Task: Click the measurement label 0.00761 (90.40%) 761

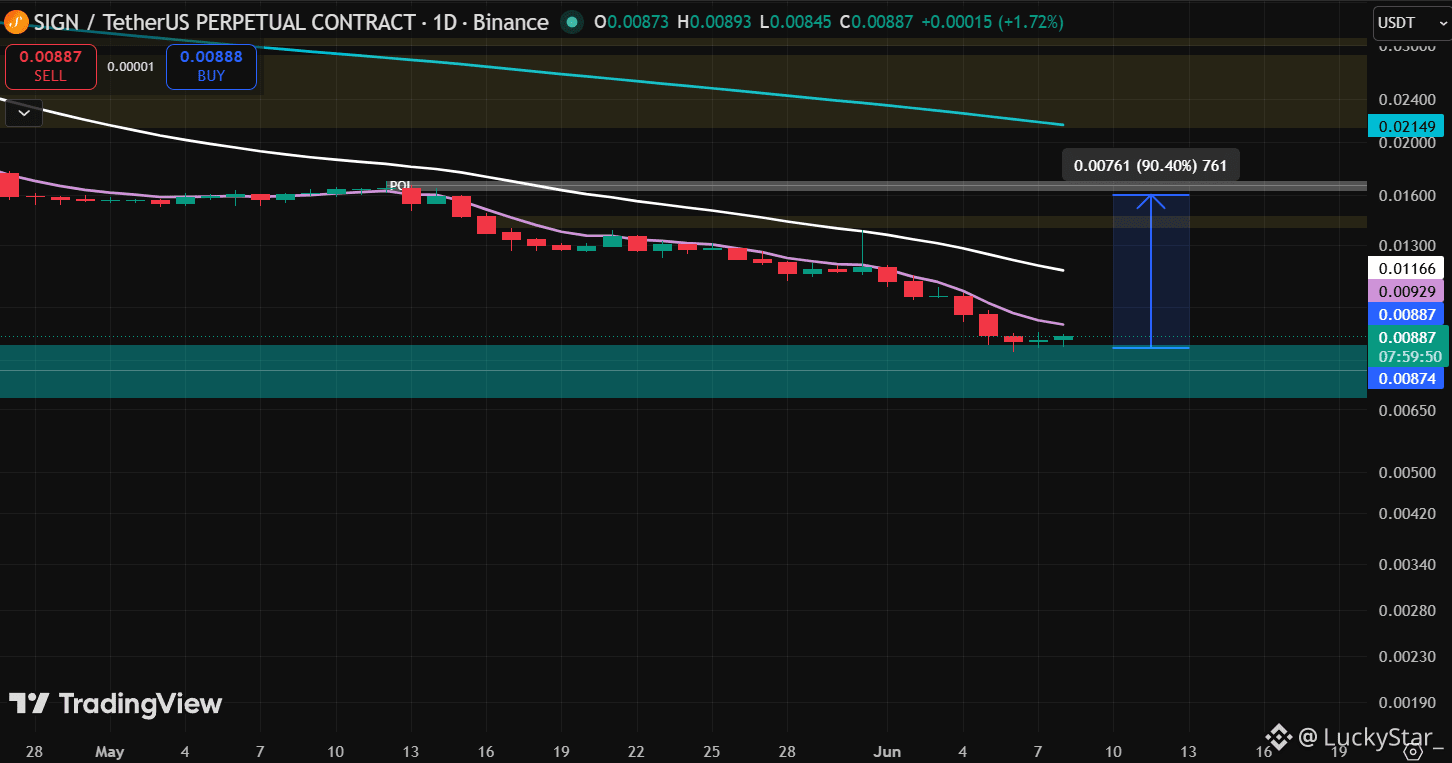Action: 1150,165
